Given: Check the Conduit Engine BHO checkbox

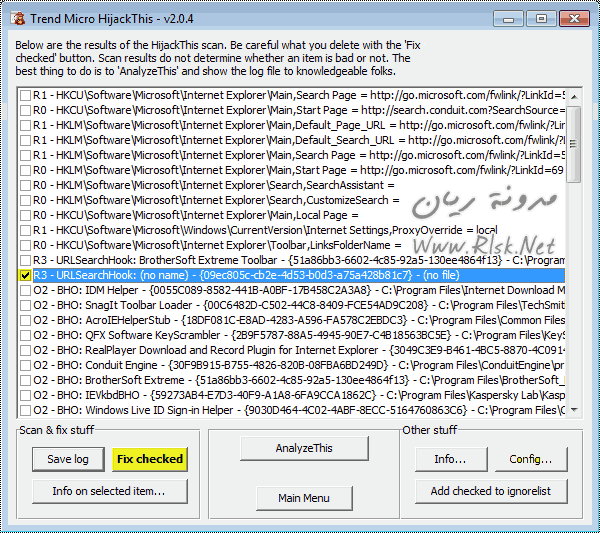Looking at the screenshot, I should (25, 365).
